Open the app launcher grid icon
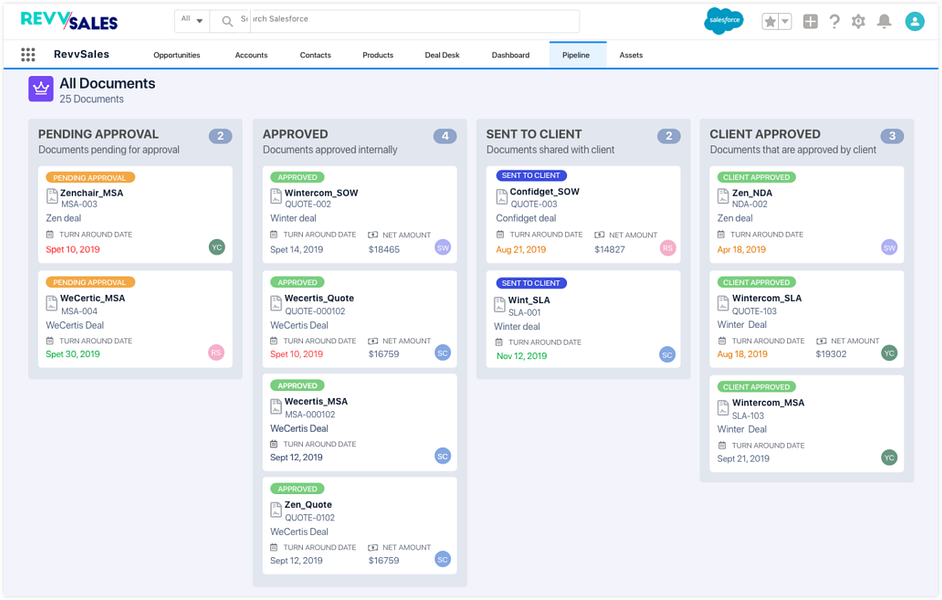The image size is (942, 600). (x=28, y=55)
